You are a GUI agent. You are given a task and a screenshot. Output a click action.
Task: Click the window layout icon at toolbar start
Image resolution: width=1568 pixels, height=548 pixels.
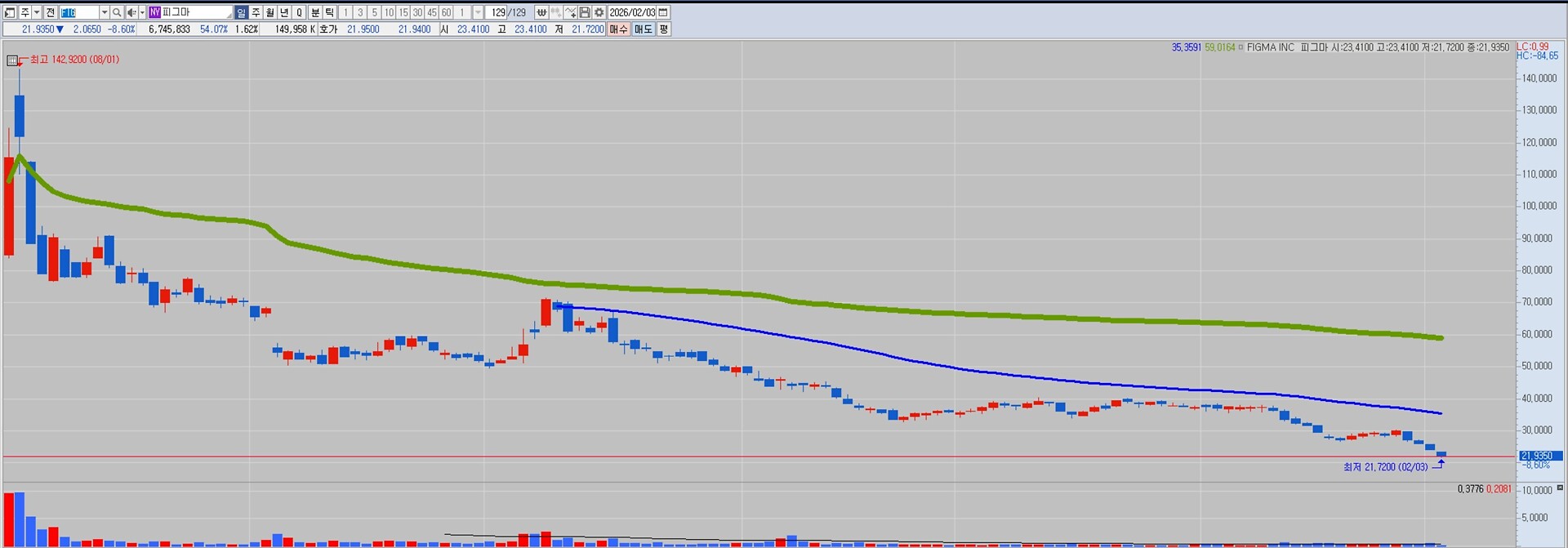tap(10, 12)
